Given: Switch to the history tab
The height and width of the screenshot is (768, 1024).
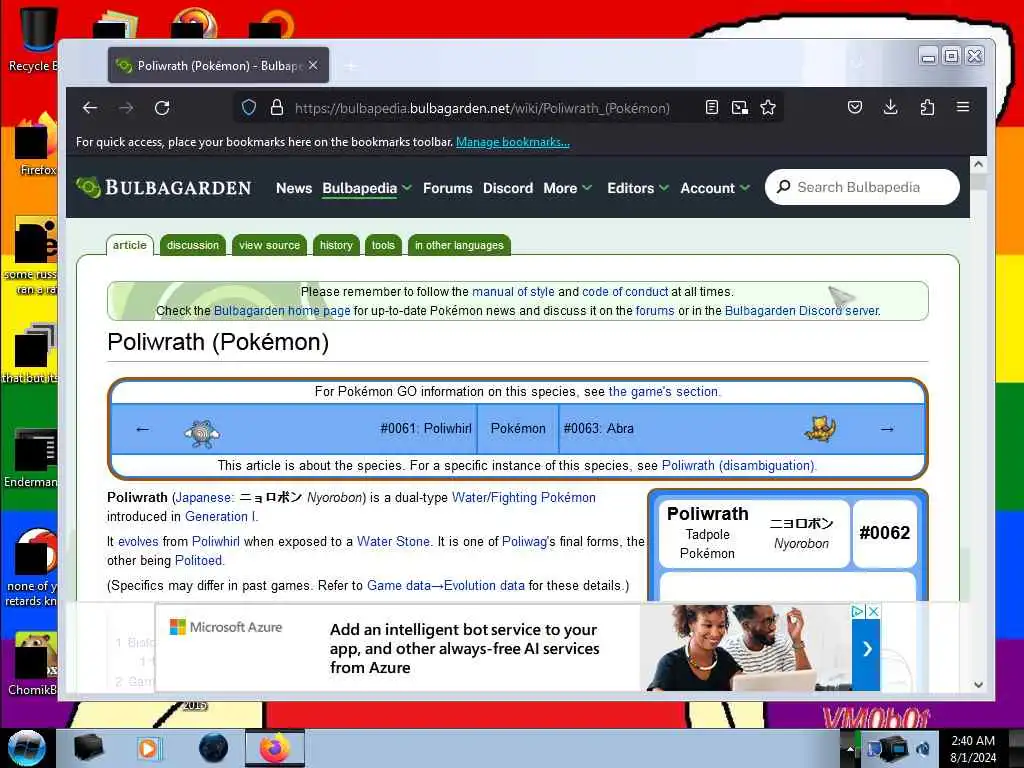Looking at the screenshot, I should click(336, 245).
